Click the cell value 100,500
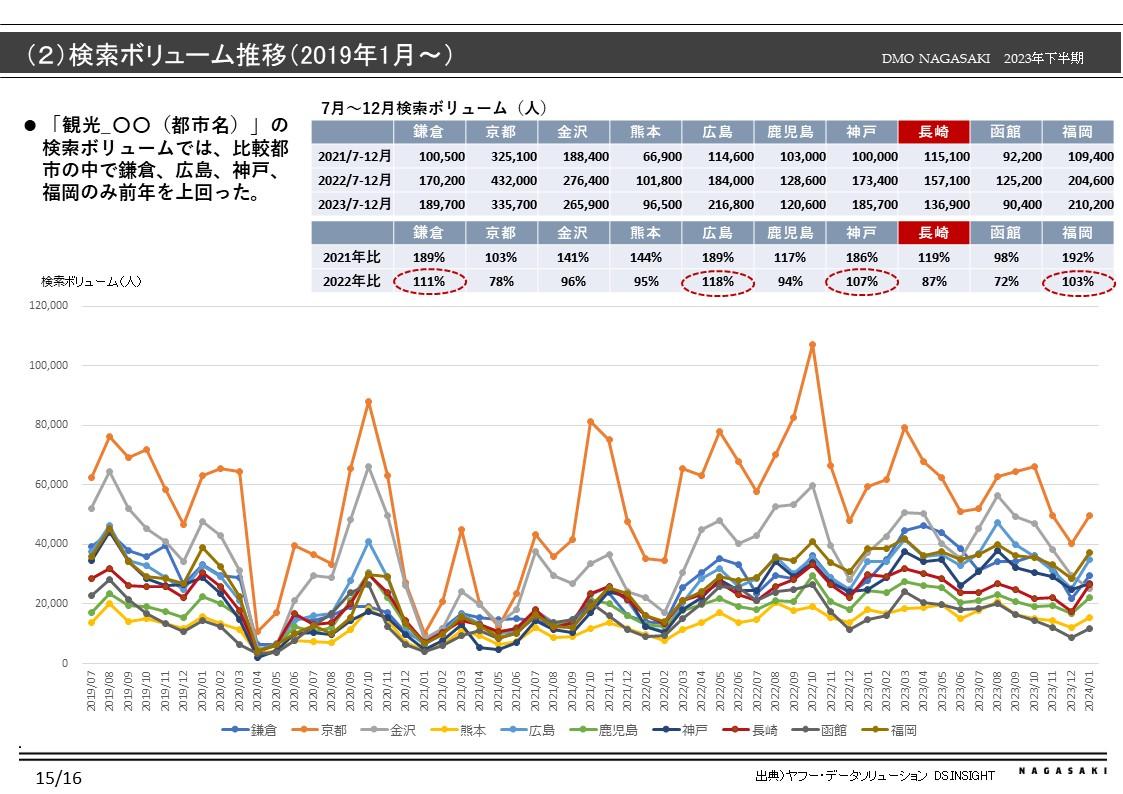The image size is (1123, 794). coord(442,157)
